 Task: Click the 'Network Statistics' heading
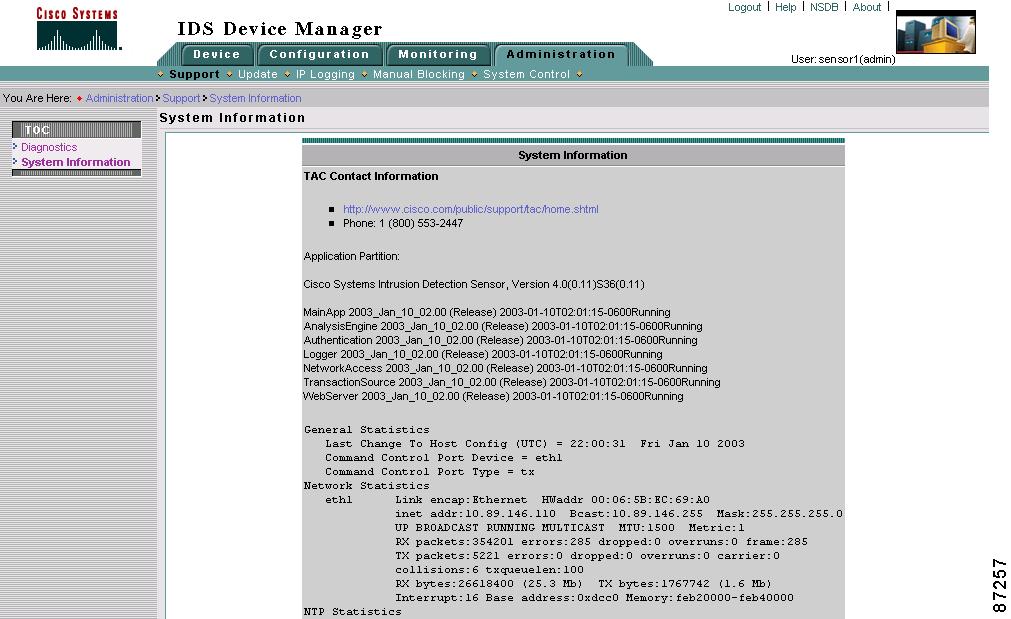pyautogui.click(x=366, y=486)
